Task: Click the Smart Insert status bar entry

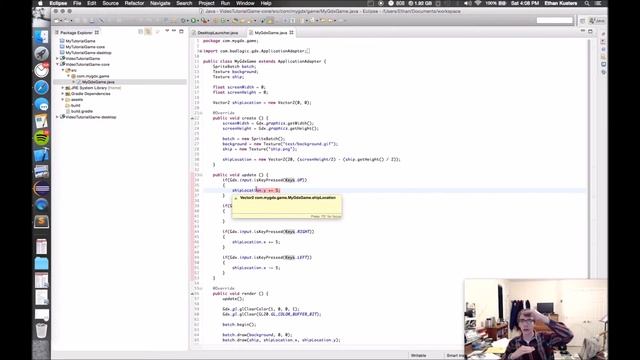Action: click(x=455, y=356)
